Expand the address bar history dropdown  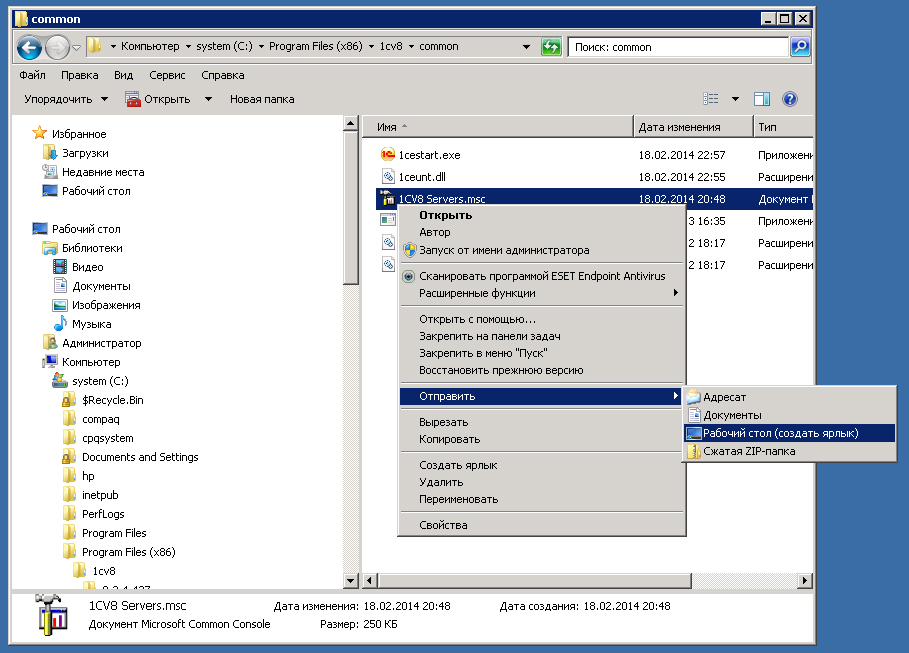click(x=526, y=47)
